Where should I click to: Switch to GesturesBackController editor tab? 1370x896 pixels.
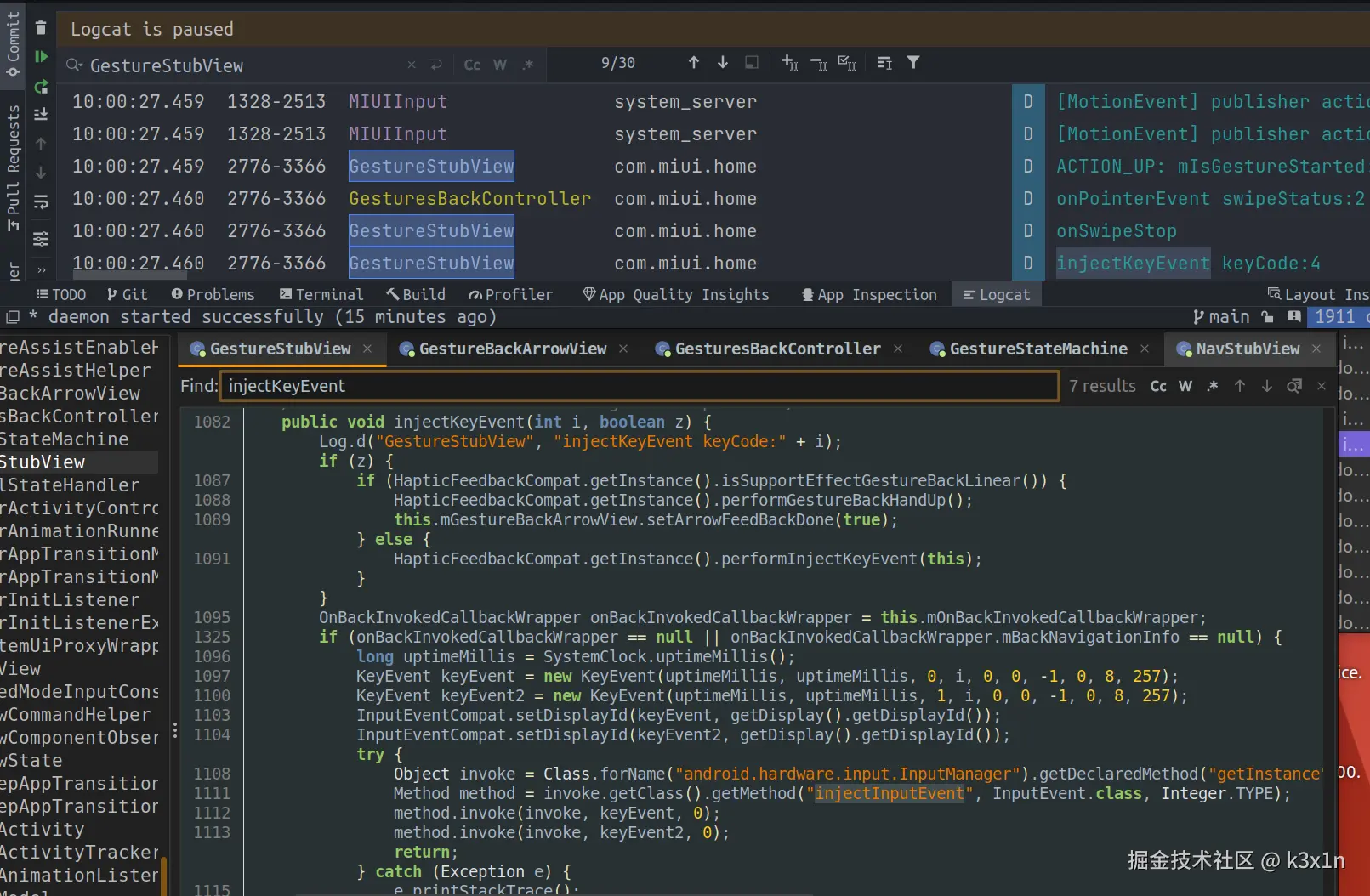776,349
